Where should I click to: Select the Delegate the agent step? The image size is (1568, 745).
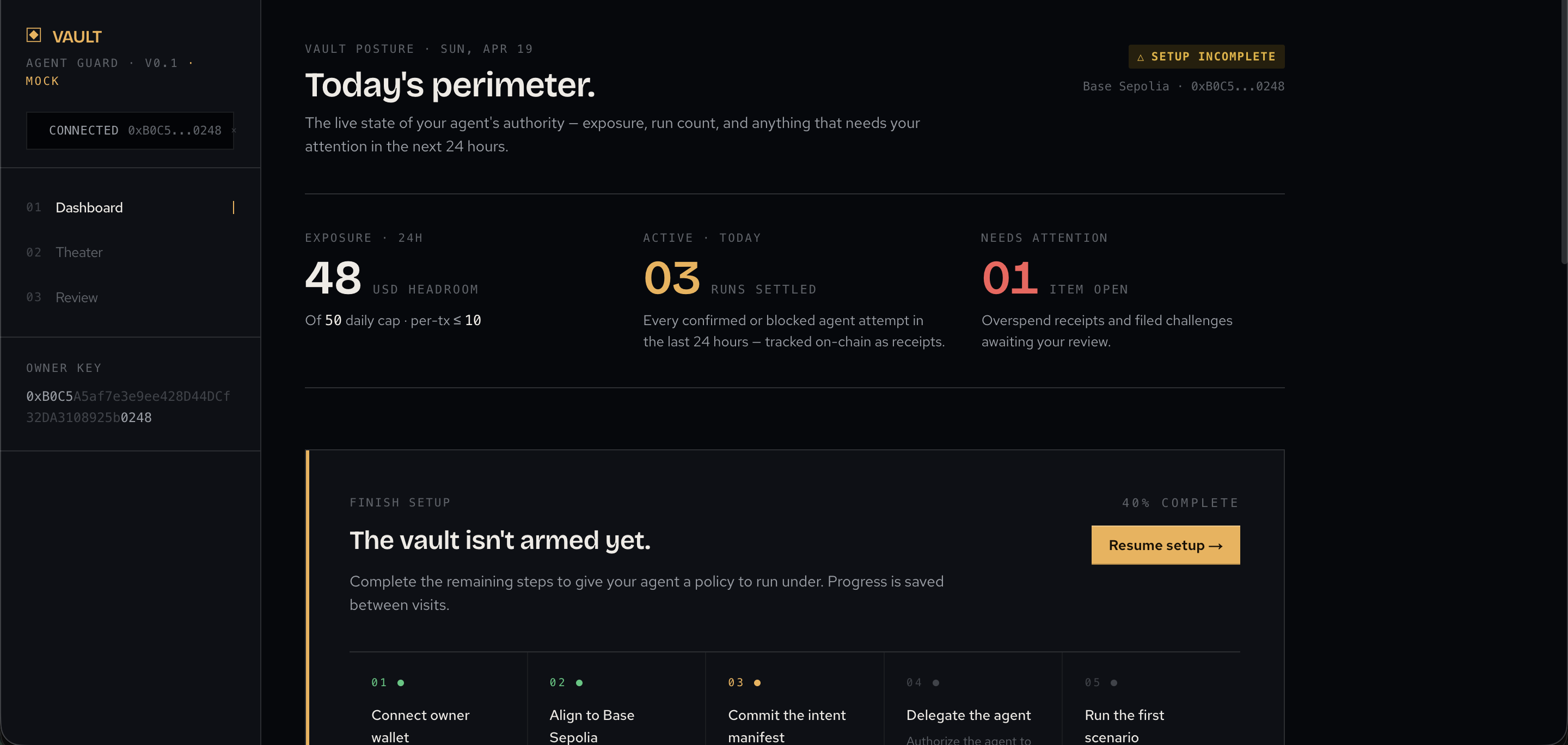click(x=968, y=716)
